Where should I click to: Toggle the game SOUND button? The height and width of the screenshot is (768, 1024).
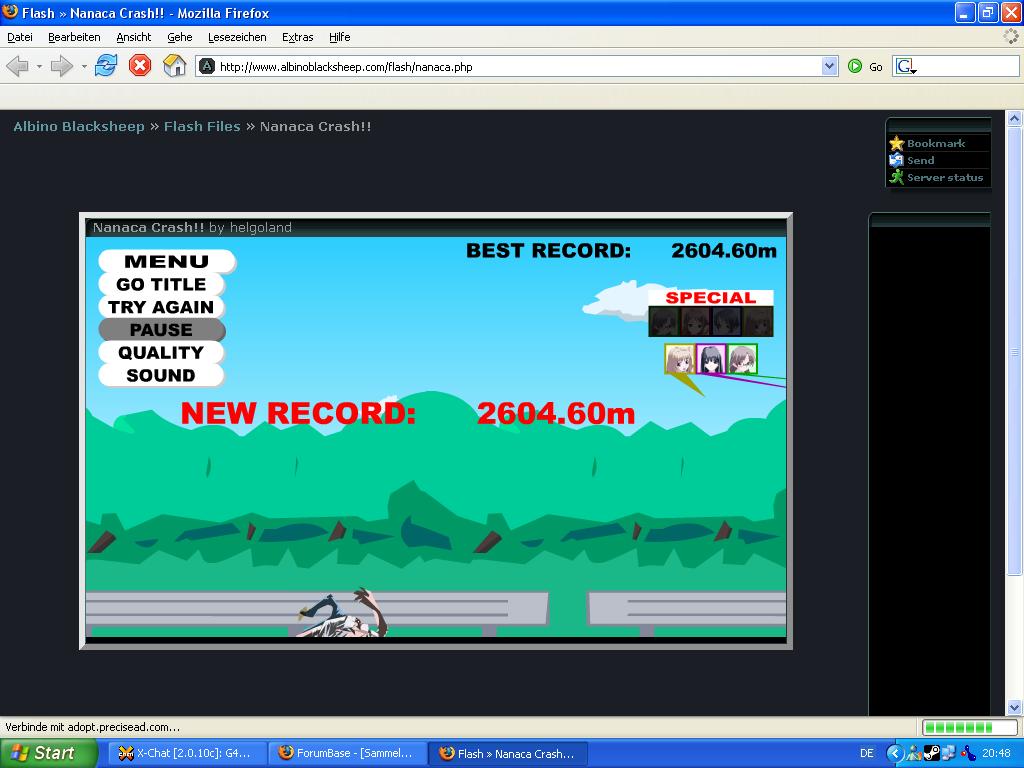click(161, 376)
